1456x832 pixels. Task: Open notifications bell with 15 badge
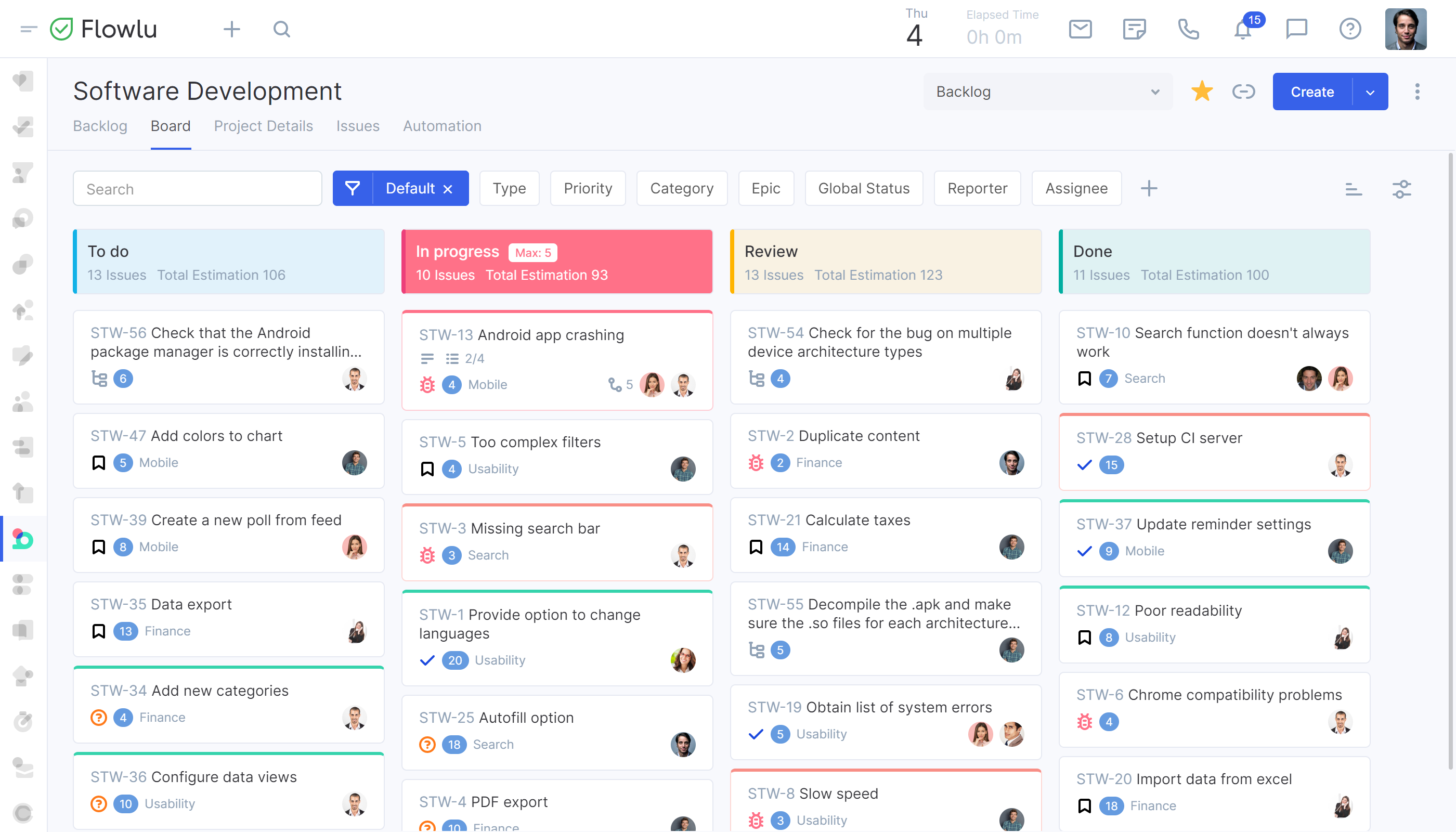1243,29
